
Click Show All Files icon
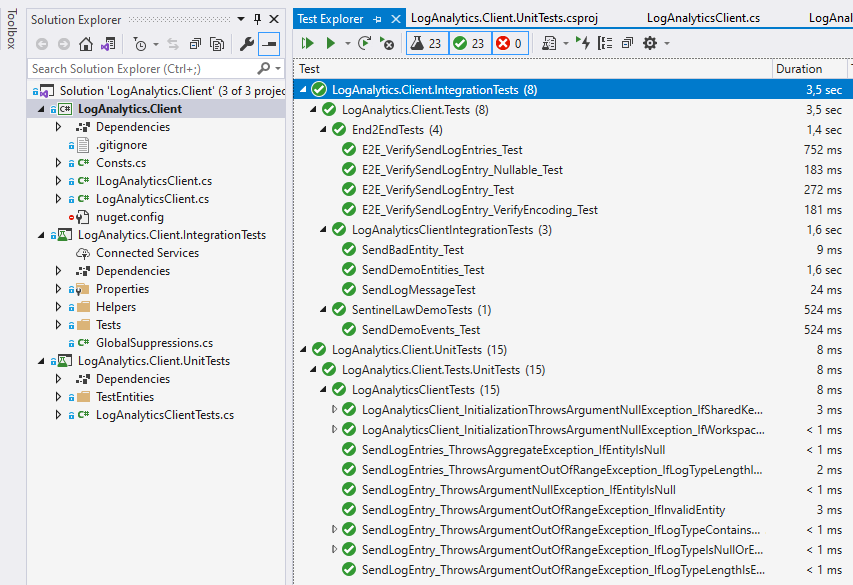(x=217, y=44)
